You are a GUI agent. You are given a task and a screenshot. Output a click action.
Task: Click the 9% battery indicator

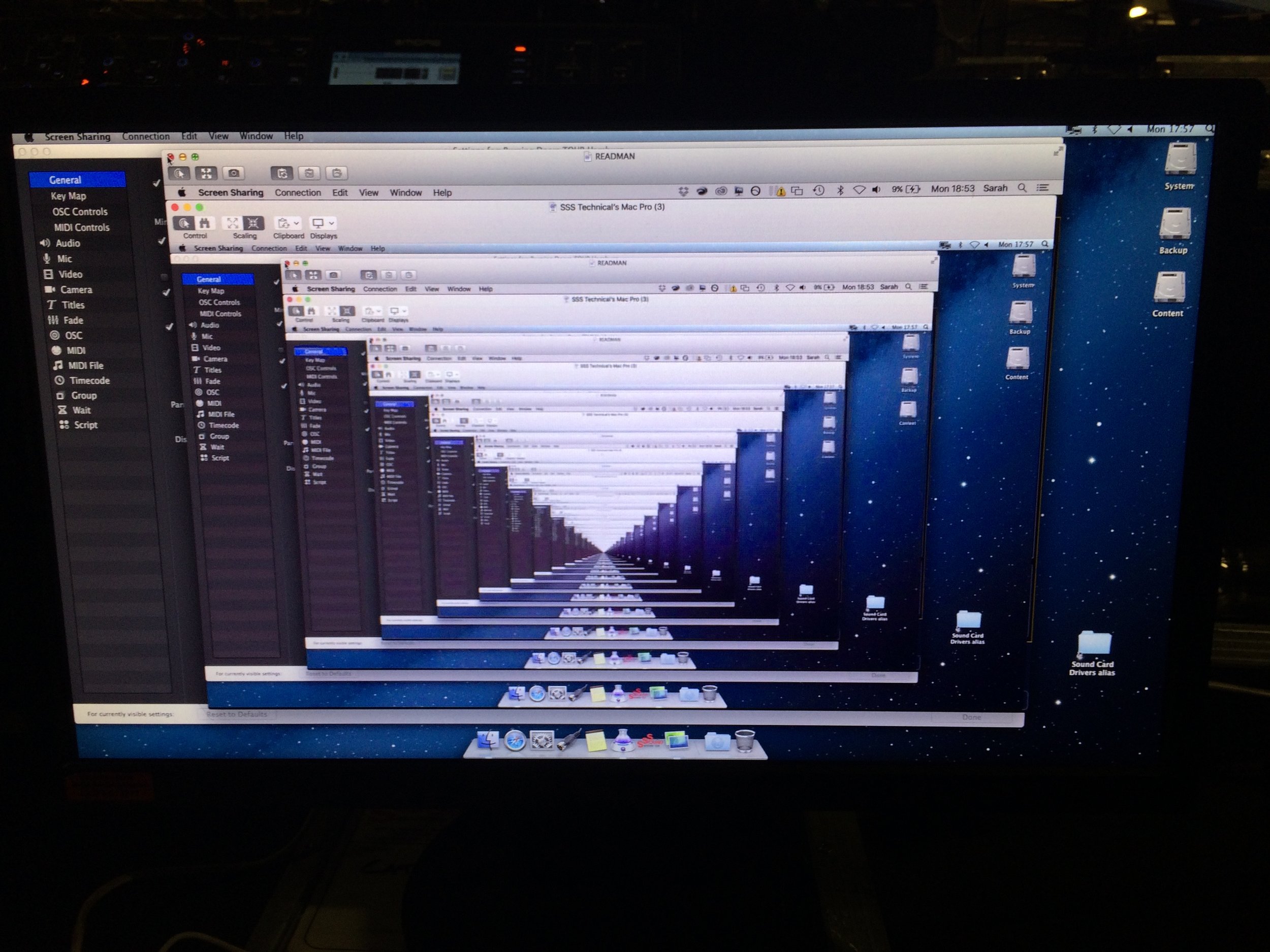[906, 189]
